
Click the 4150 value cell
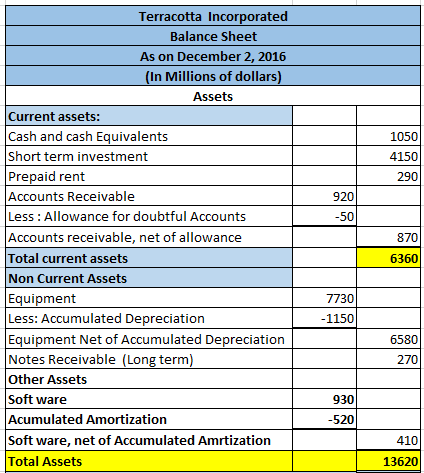(x=388, y=156)
